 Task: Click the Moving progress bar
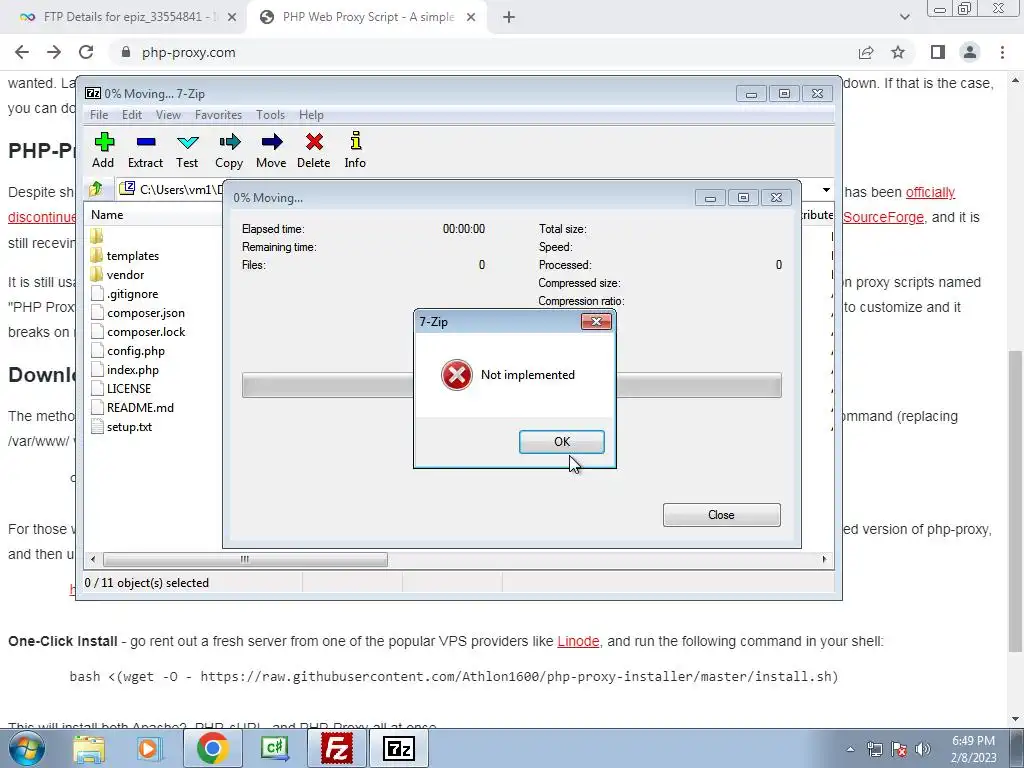tap(511, 385)
